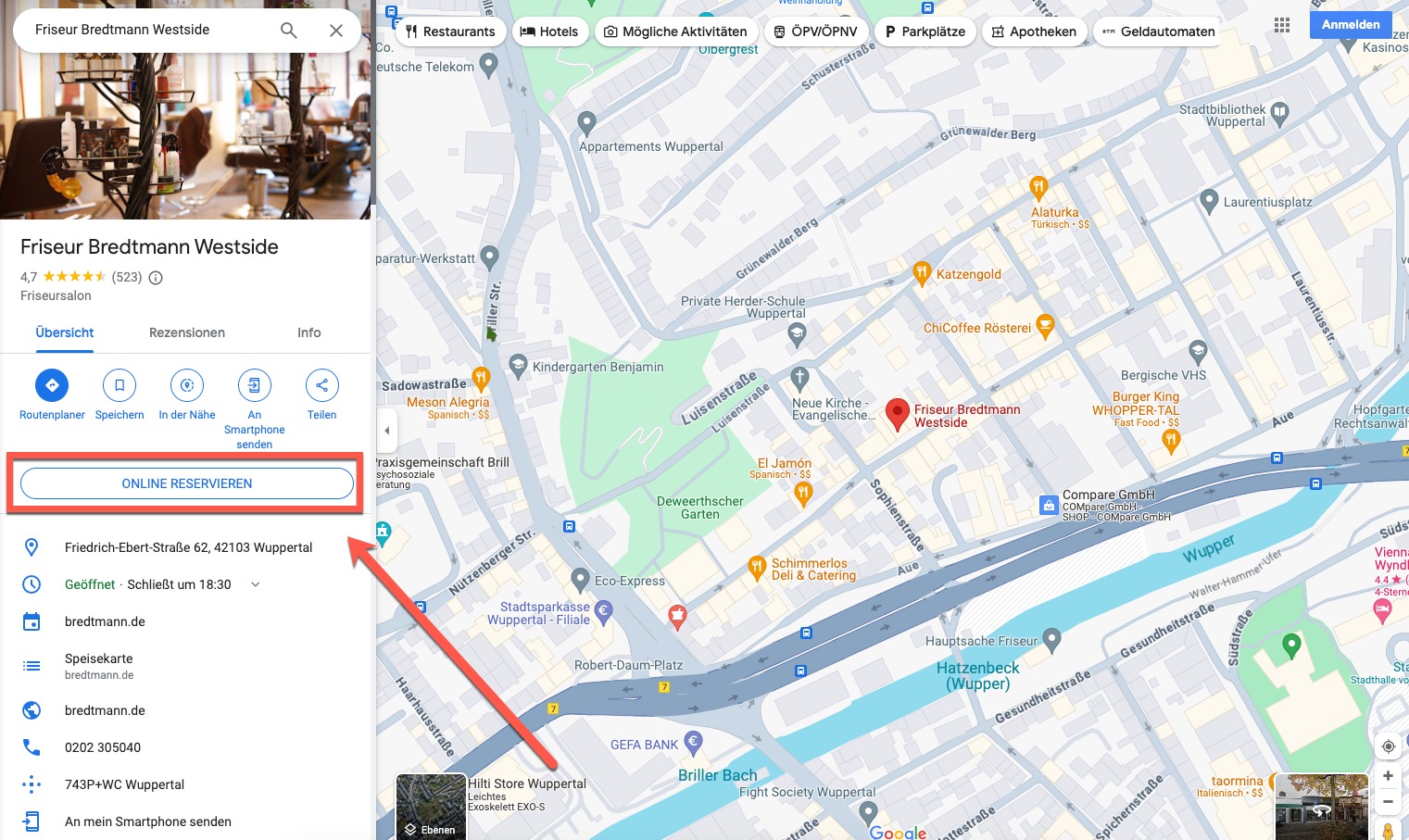
Task: Click the Laurentiusplatz marker
Action: [x=1209, y=201]
